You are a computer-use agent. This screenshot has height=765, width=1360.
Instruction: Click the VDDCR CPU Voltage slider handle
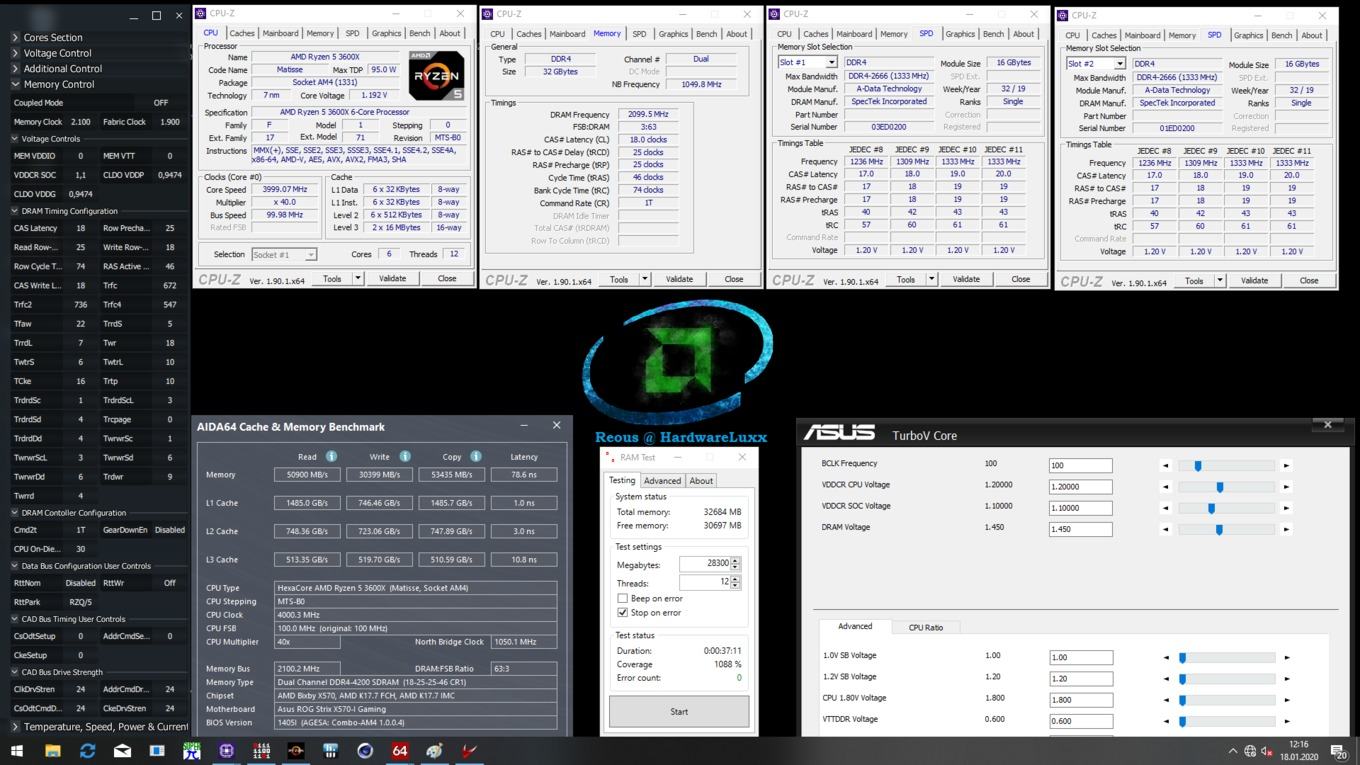pyautogui.click(x=1220, y=487)
